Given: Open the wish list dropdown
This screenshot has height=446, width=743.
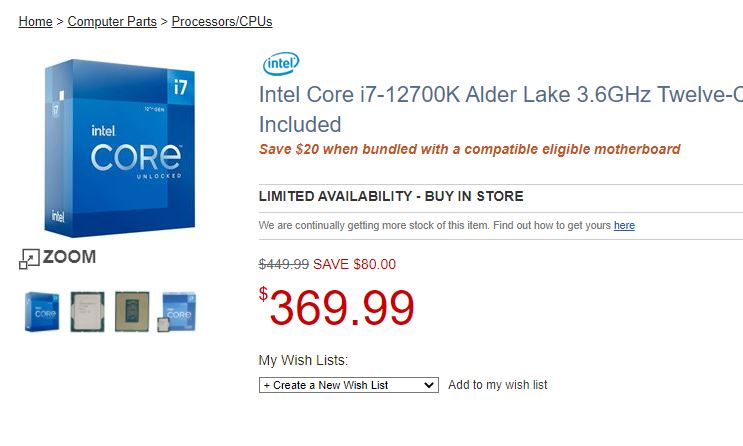Looking at the screenshot, I should coord(348,385).
